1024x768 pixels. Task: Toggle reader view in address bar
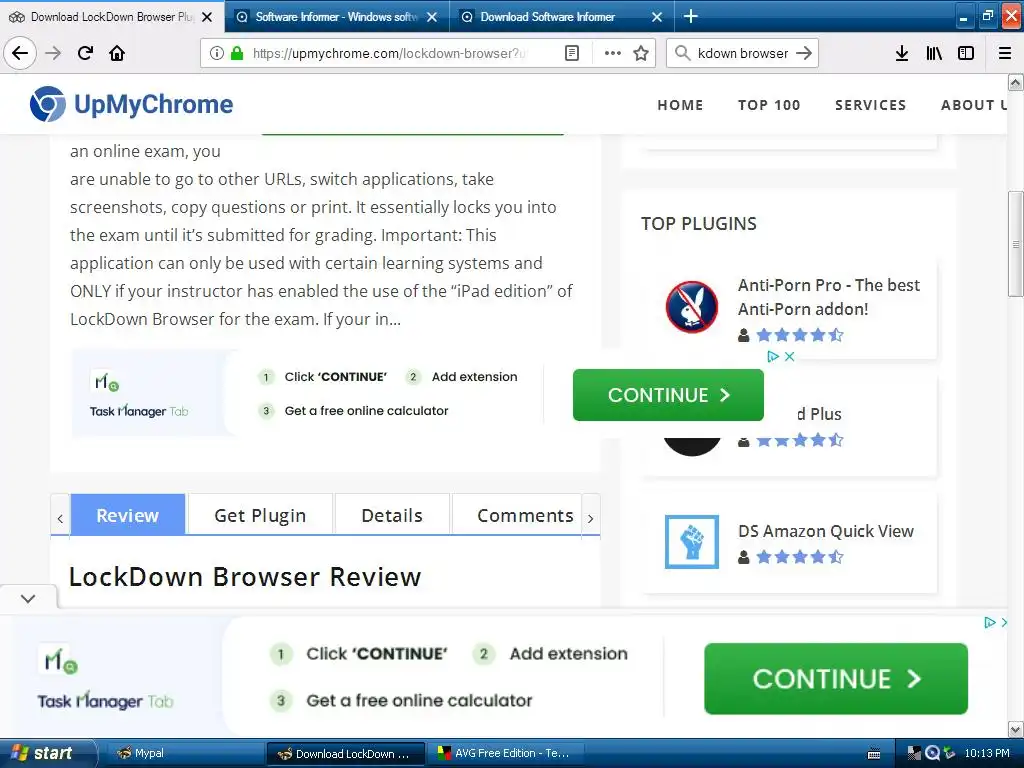coord(571,53)
